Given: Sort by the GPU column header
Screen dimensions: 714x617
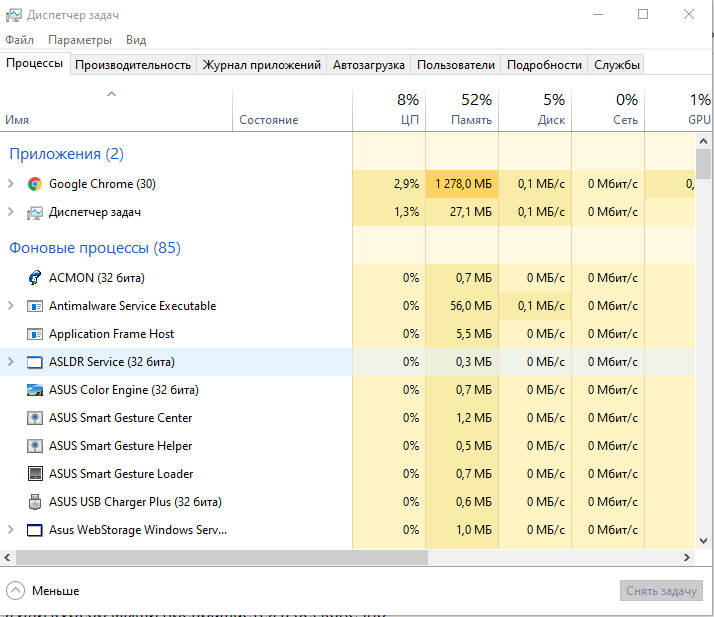Looking at the screenshot, I should [678, 111].
